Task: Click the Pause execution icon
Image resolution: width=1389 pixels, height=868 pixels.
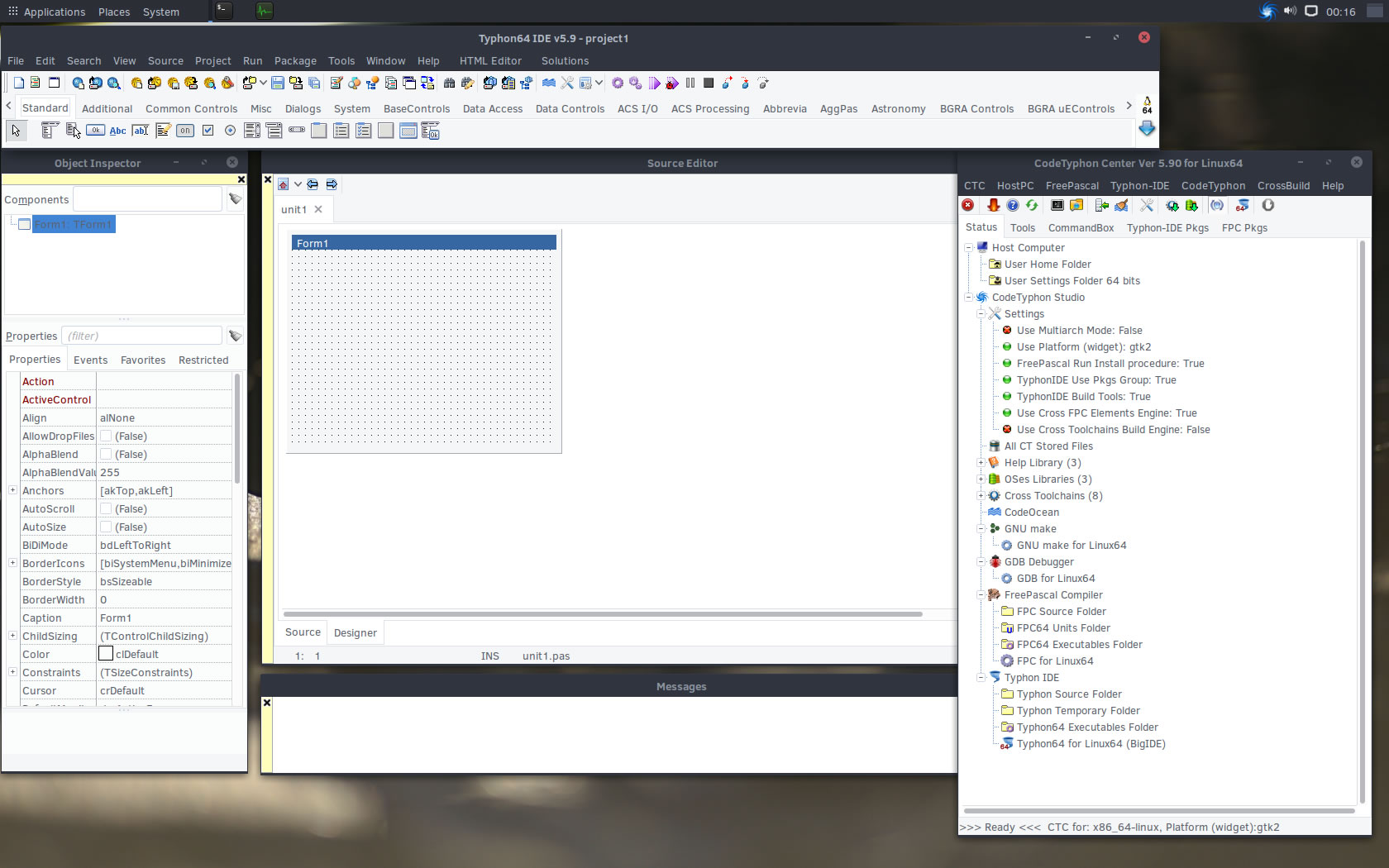Action: (x=690, y=83)
